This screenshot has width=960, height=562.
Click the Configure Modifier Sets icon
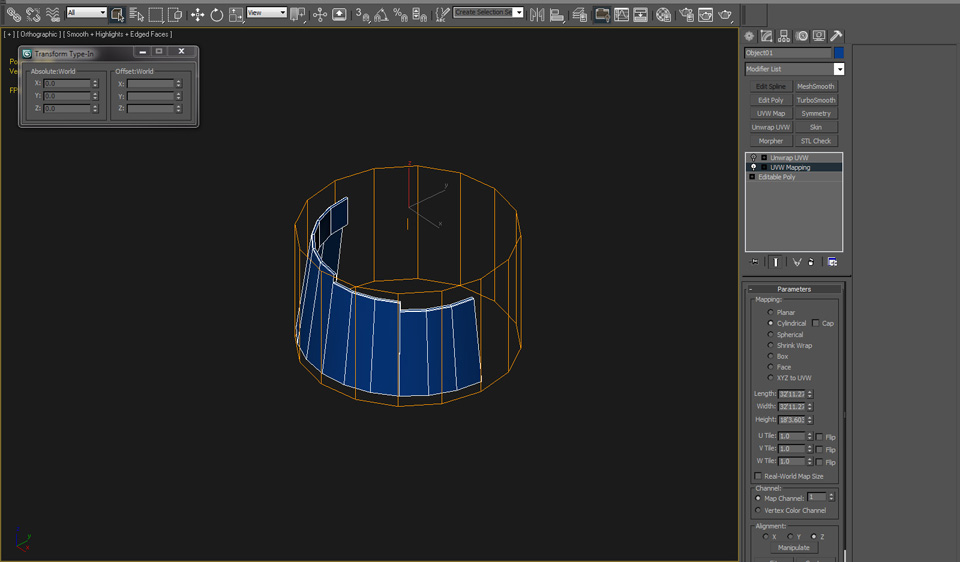pyautogui.click(x=832, y=262)
